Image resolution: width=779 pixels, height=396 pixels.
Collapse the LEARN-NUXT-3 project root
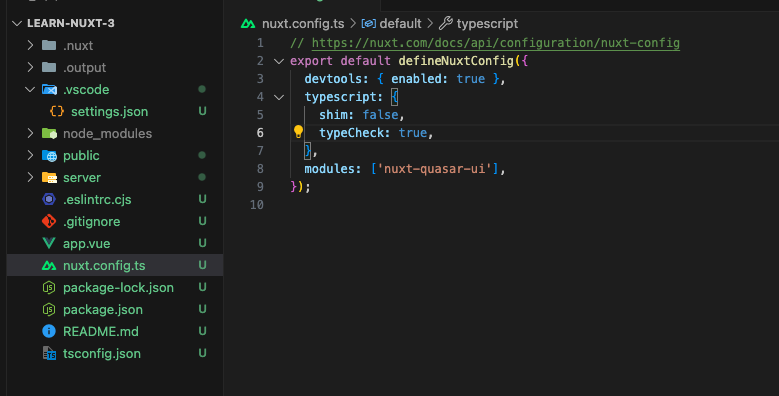pos(17,23)
